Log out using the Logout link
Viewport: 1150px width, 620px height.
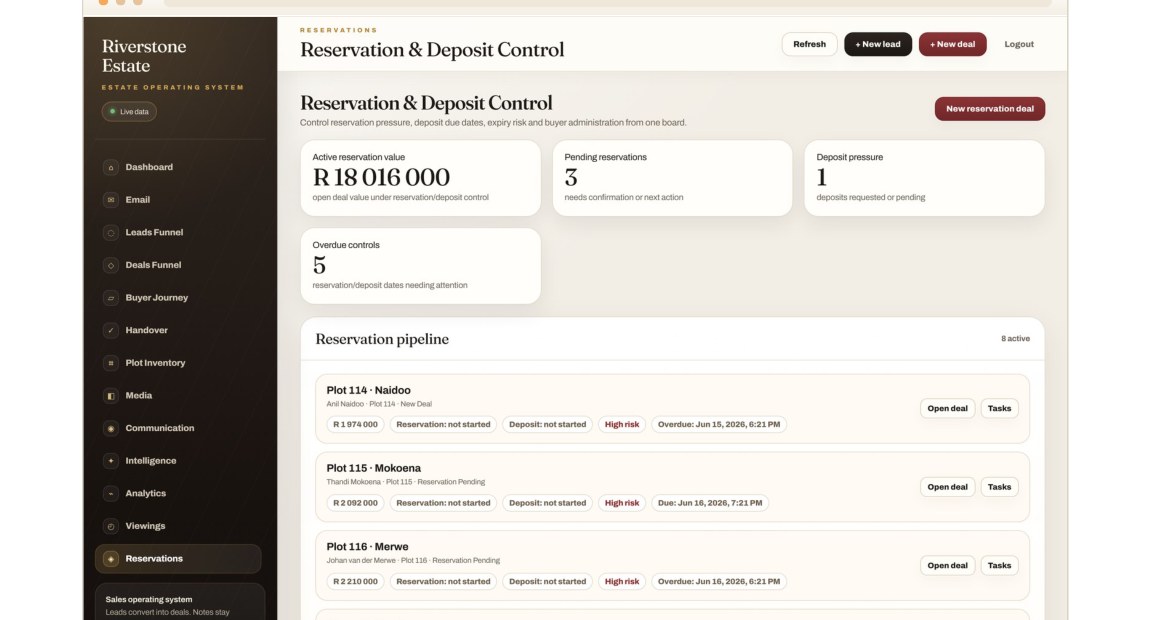pos(1019,44)
